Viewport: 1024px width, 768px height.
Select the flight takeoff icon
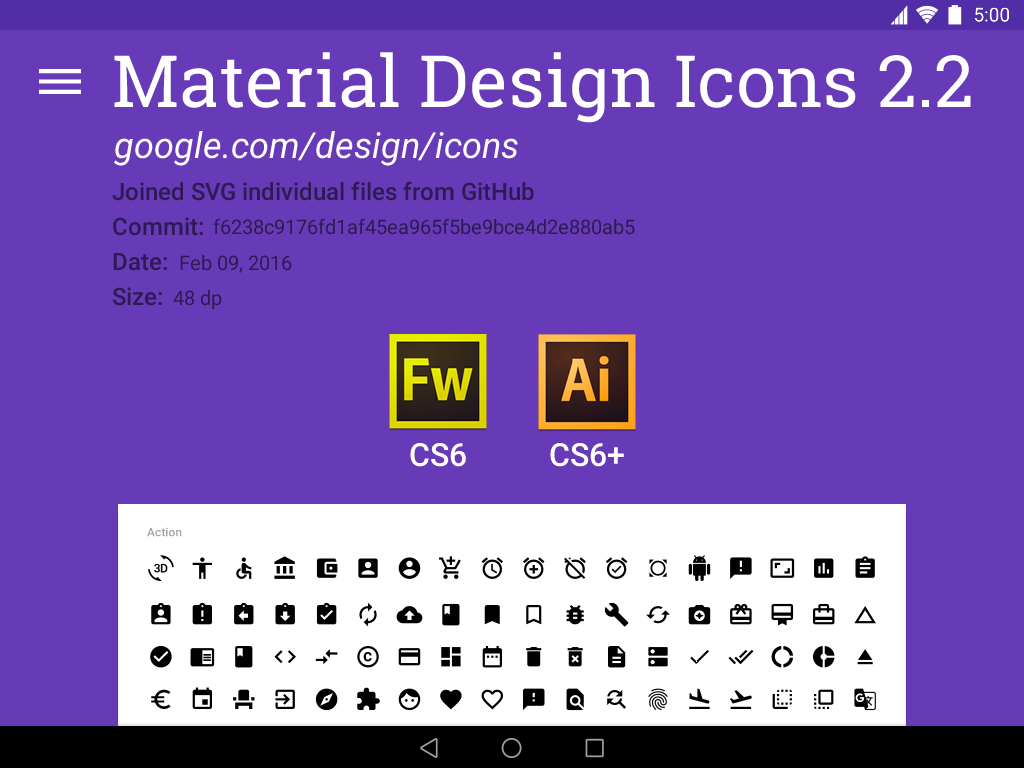pyautogui.click(x=740, y=699)
